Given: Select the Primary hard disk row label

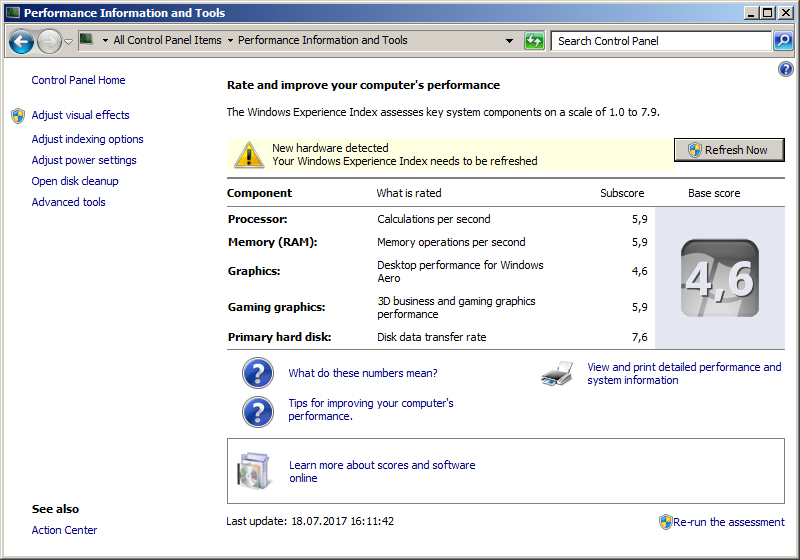Looking at the screenshot, I should [x=280, y=337].
